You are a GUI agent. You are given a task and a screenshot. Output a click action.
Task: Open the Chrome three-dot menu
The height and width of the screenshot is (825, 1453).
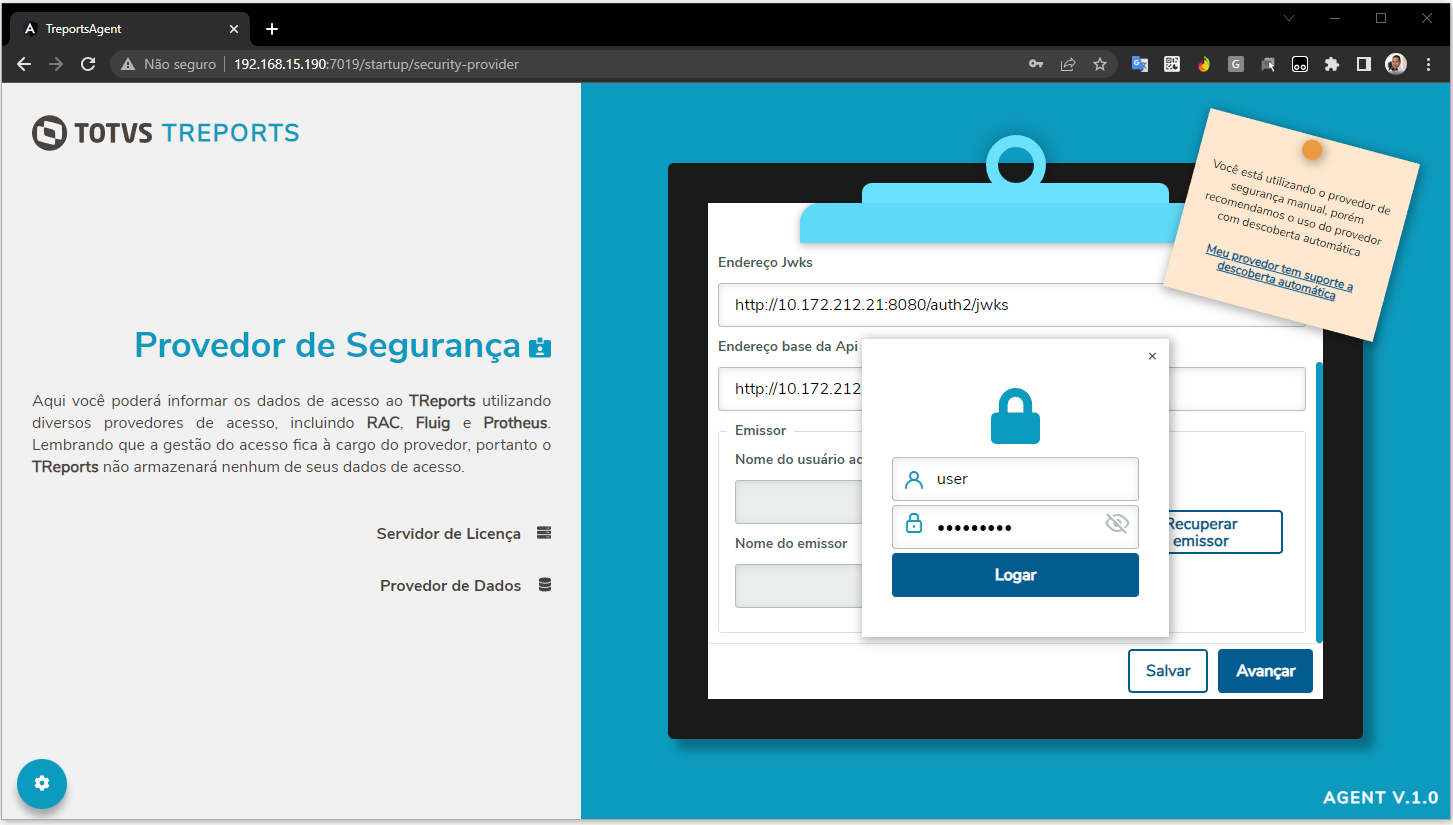[1426, 64]
